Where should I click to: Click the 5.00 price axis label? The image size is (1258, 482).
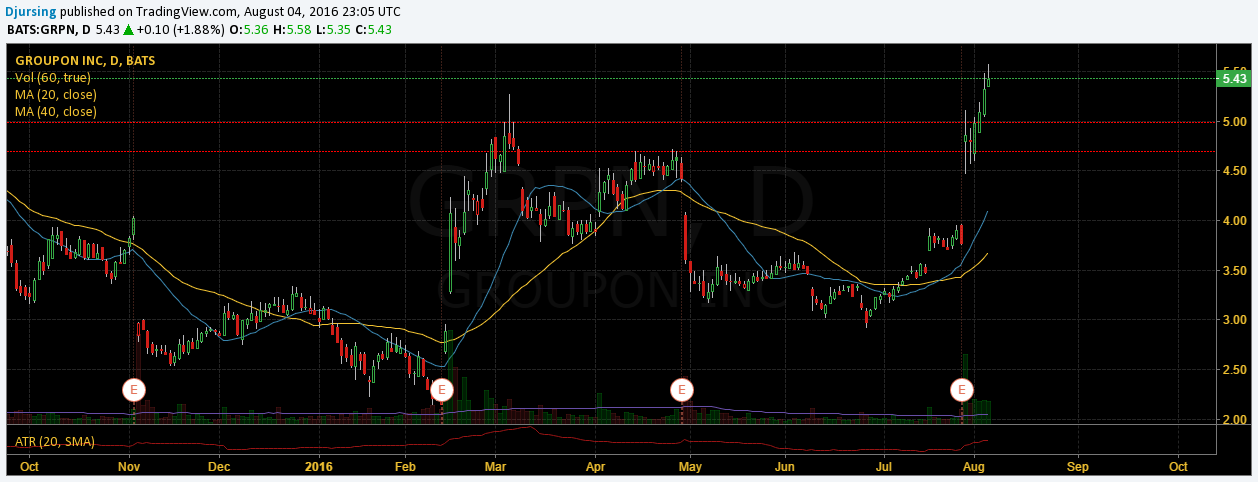(1234, 122)
